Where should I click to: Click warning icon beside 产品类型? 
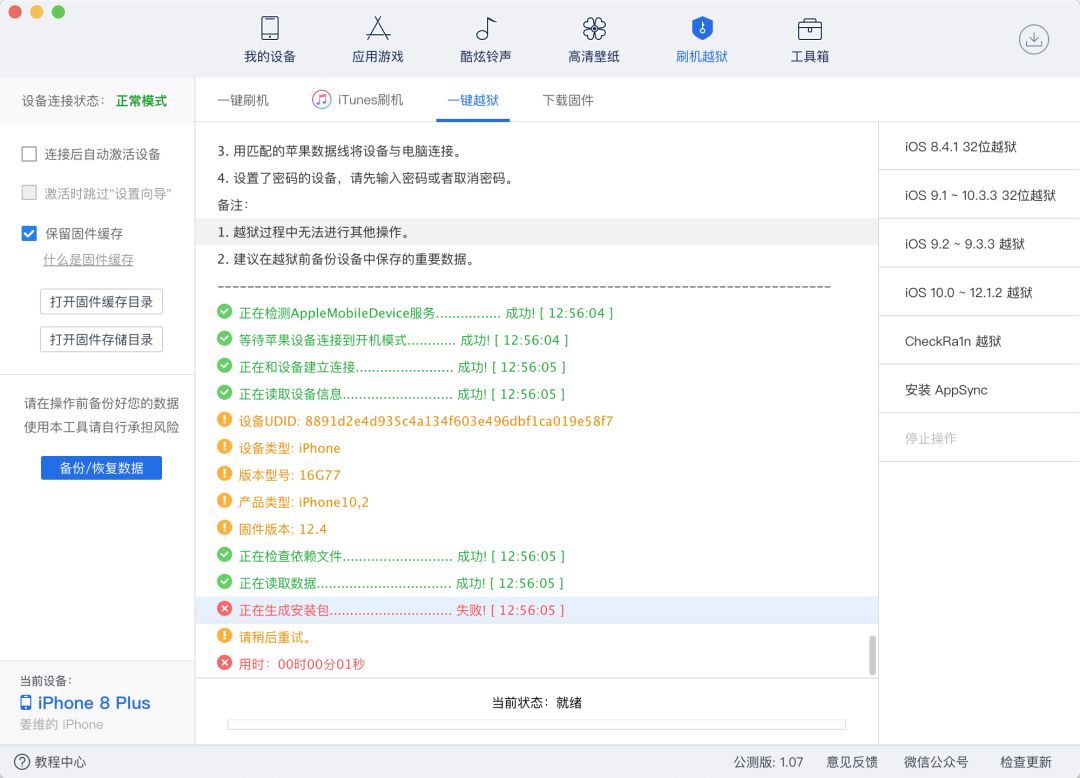(225, 501)
